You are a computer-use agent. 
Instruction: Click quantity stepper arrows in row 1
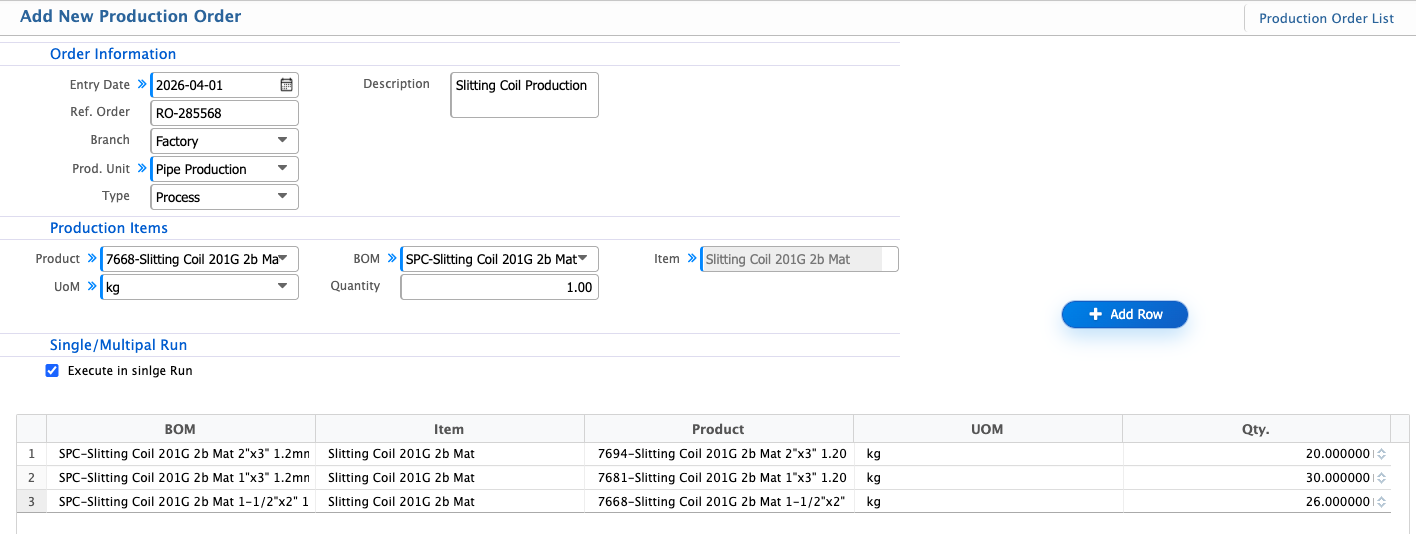[1381, 454]
